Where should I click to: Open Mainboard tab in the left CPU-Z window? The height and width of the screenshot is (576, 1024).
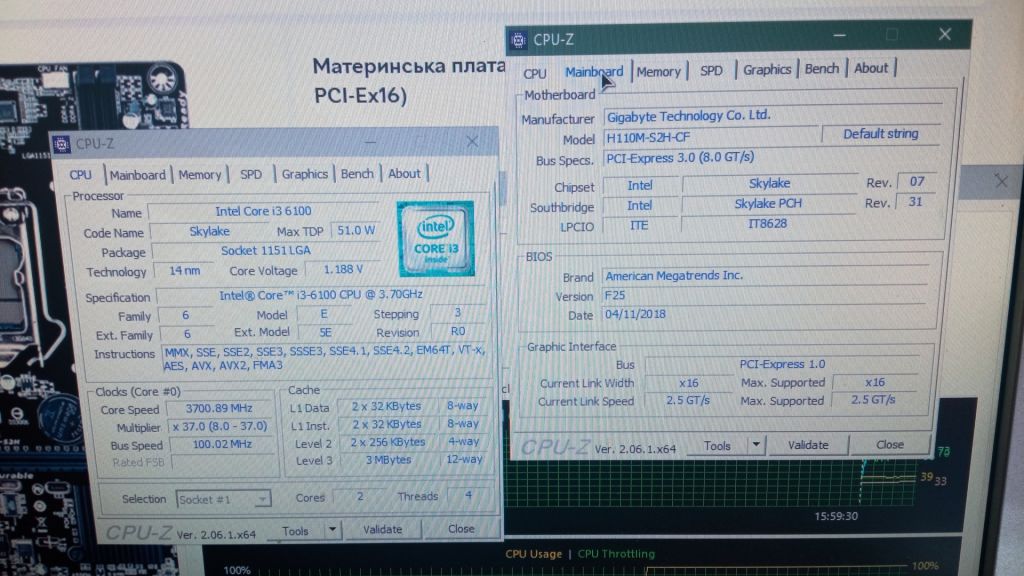[138, 175]
